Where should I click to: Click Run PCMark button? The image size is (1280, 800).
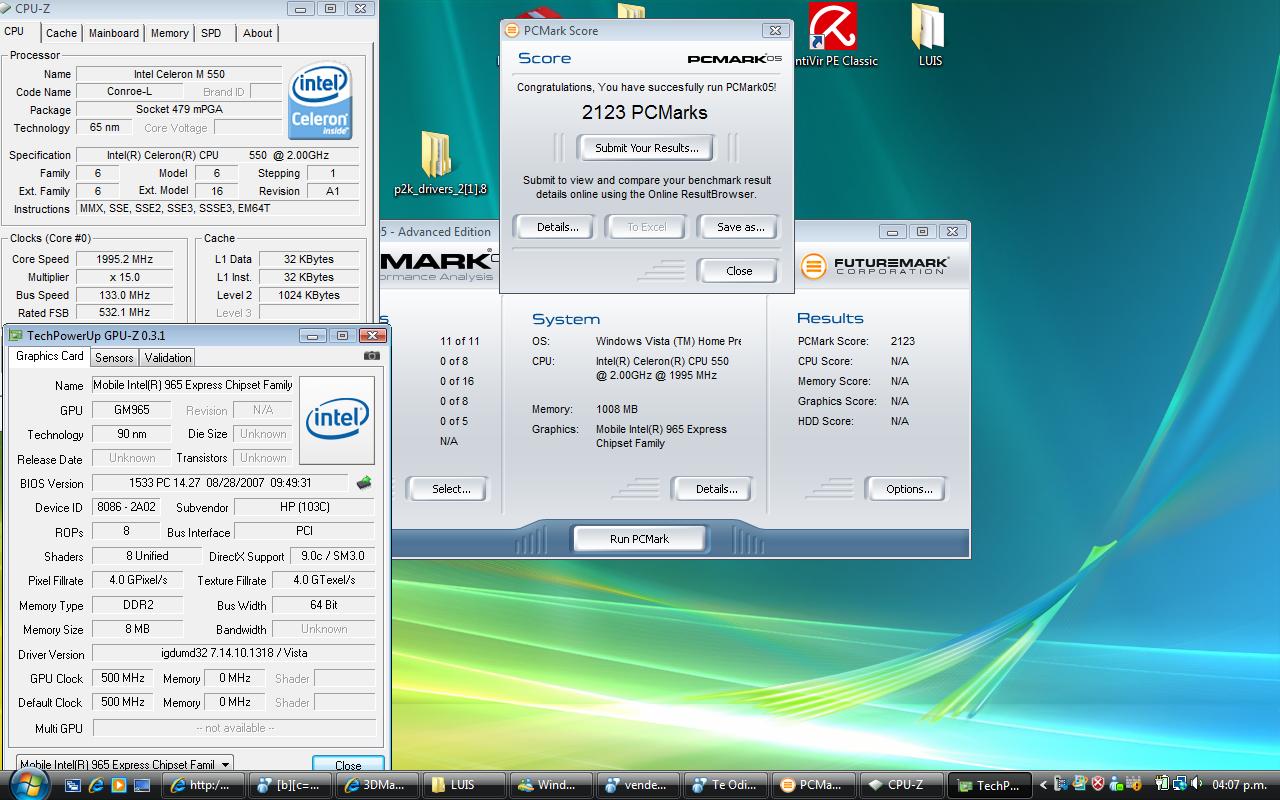pos(639,539)
